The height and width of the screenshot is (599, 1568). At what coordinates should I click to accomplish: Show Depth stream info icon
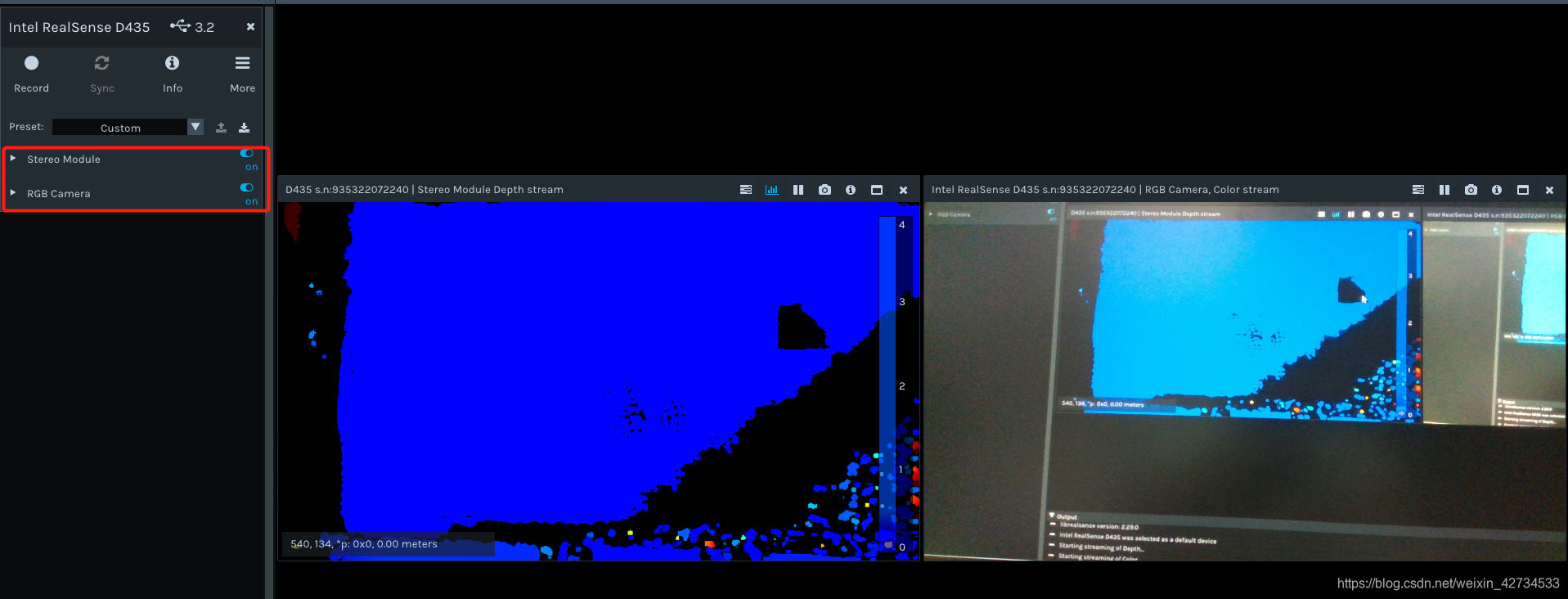[851, 190]
